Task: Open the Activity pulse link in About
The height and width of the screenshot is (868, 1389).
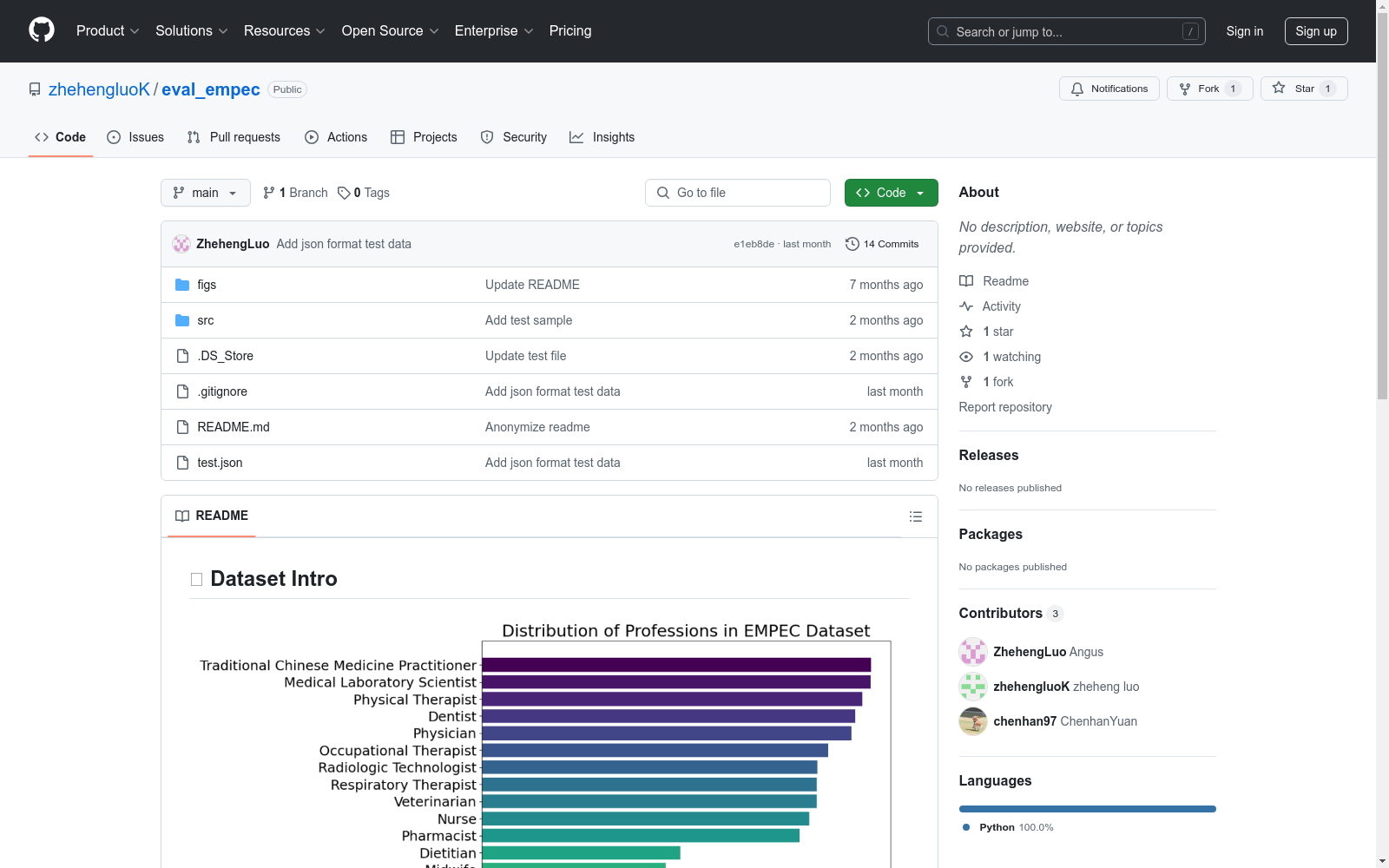Action: (x=991, y=306)
